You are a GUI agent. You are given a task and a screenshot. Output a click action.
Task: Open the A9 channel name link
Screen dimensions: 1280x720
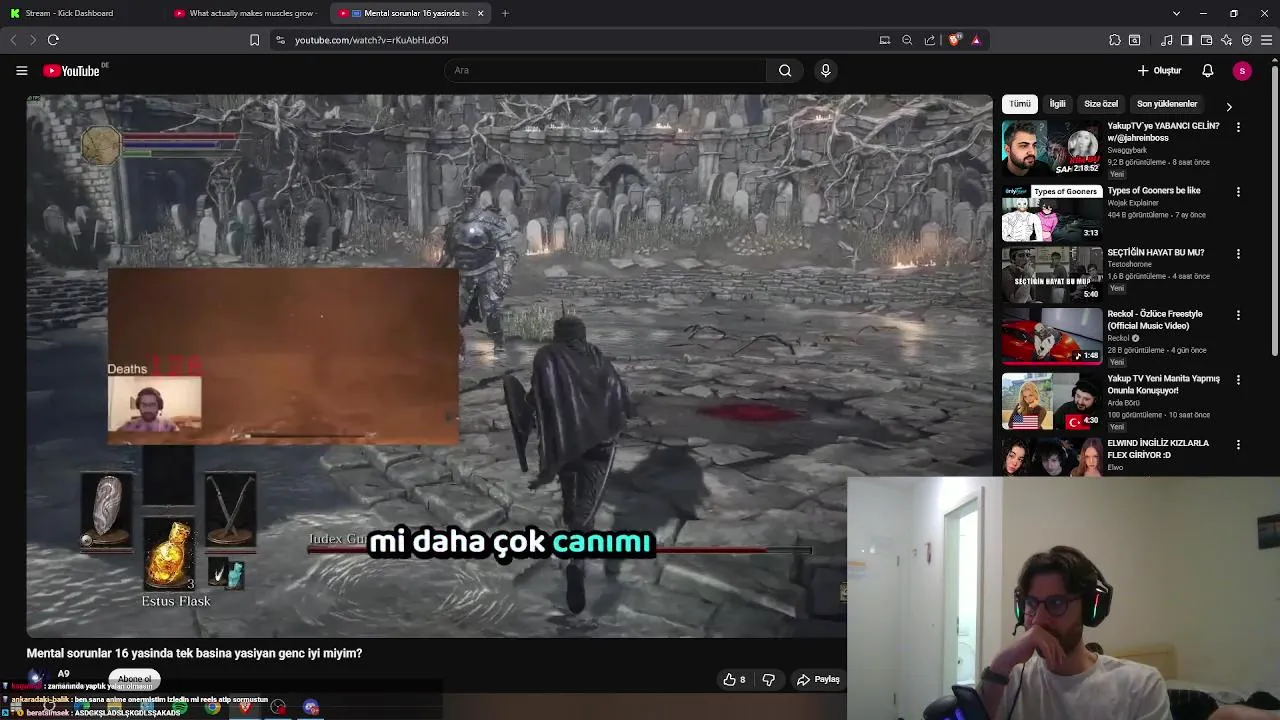tap(63, 674)
